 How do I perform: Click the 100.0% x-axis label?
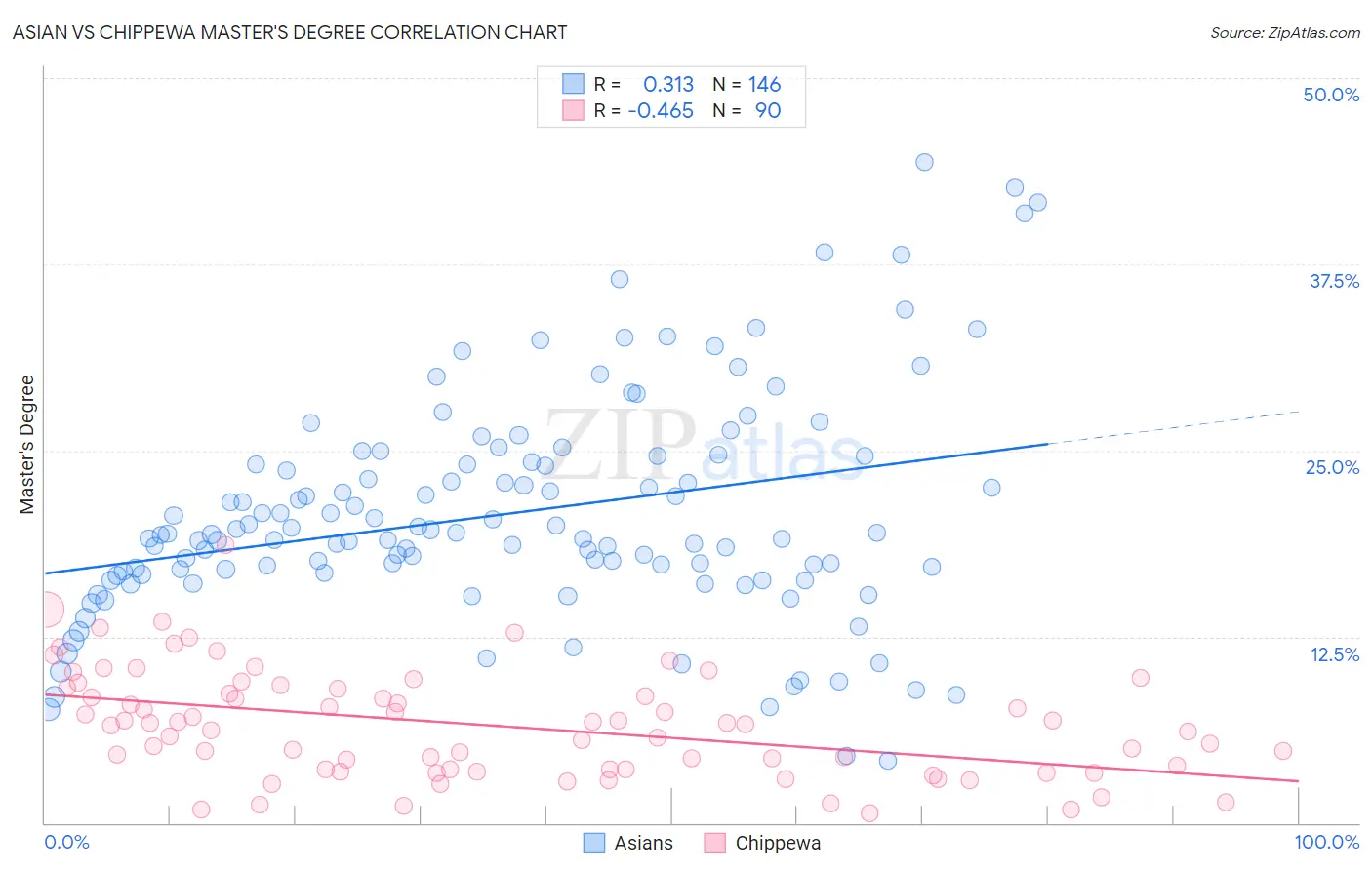1327,842
